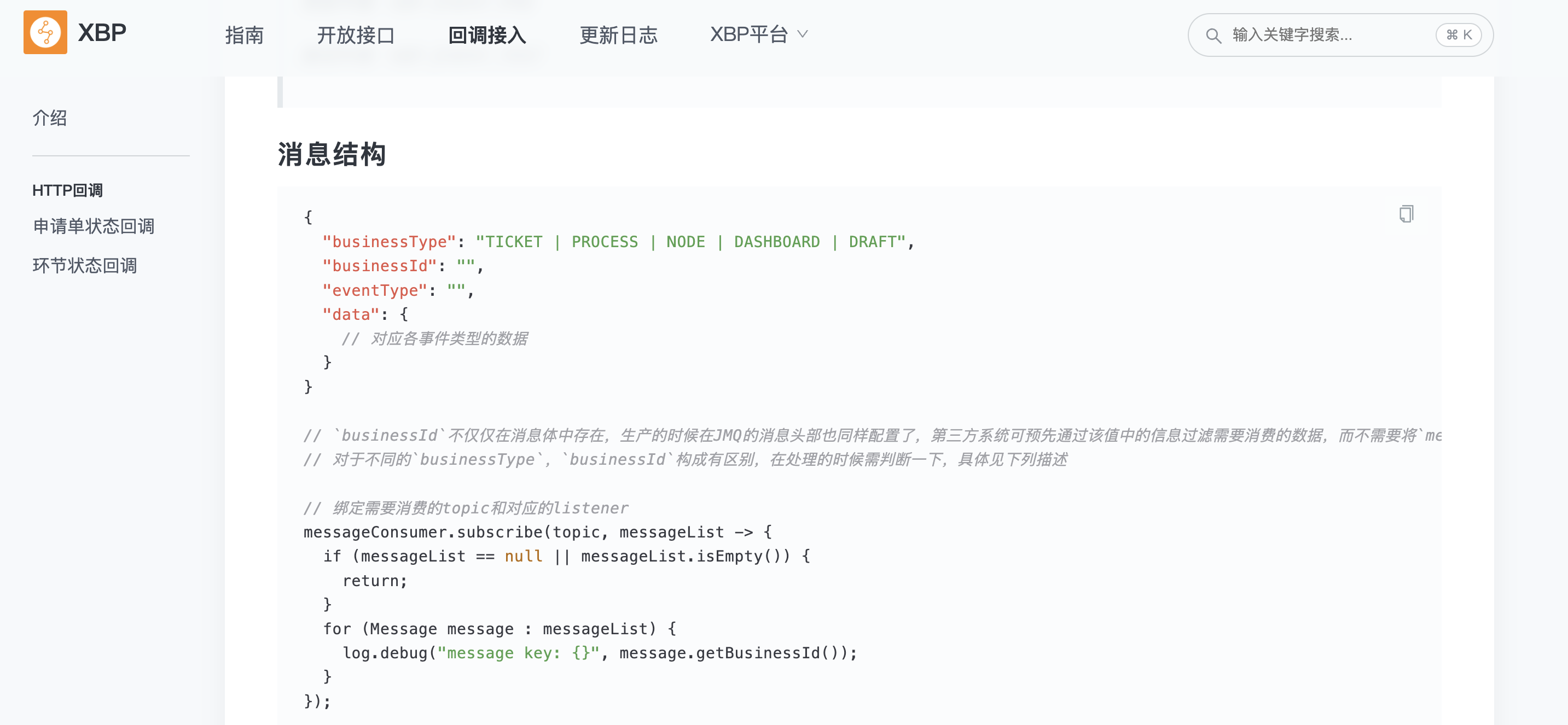Navigate to 环节状态回调 sidebar link

point(85,266)
